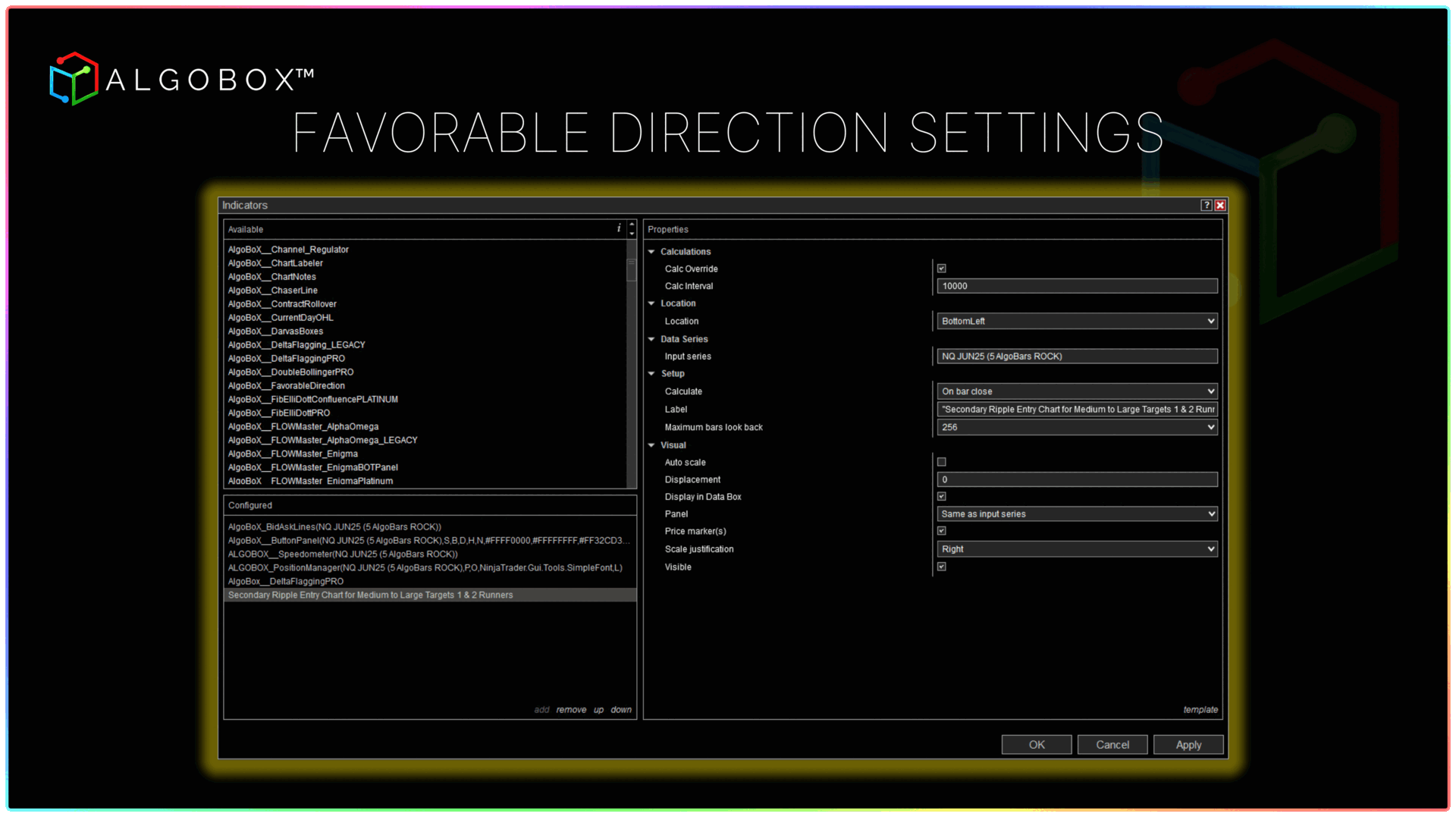
Task: Click the template link
Action: pyautogui.click(x=1200, y=710)
